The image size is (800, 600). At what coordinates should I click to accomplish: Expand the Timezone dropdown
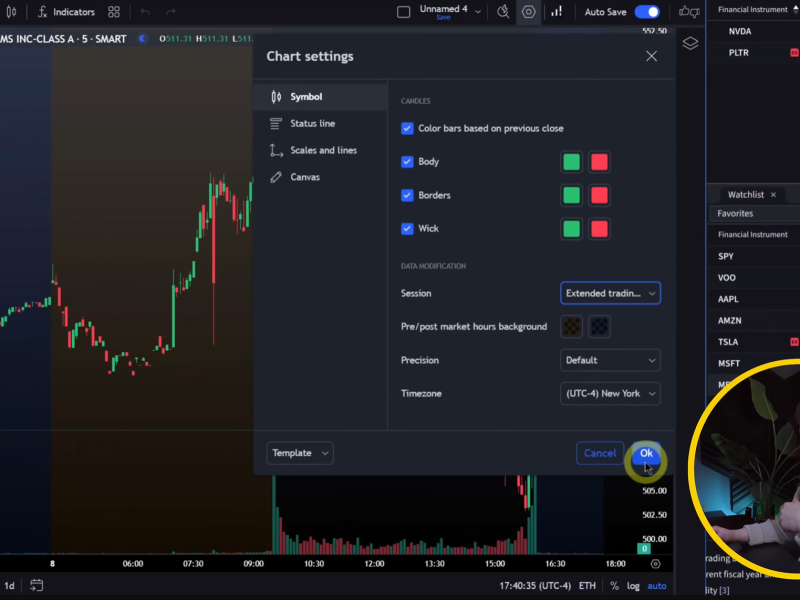point(610,393)
